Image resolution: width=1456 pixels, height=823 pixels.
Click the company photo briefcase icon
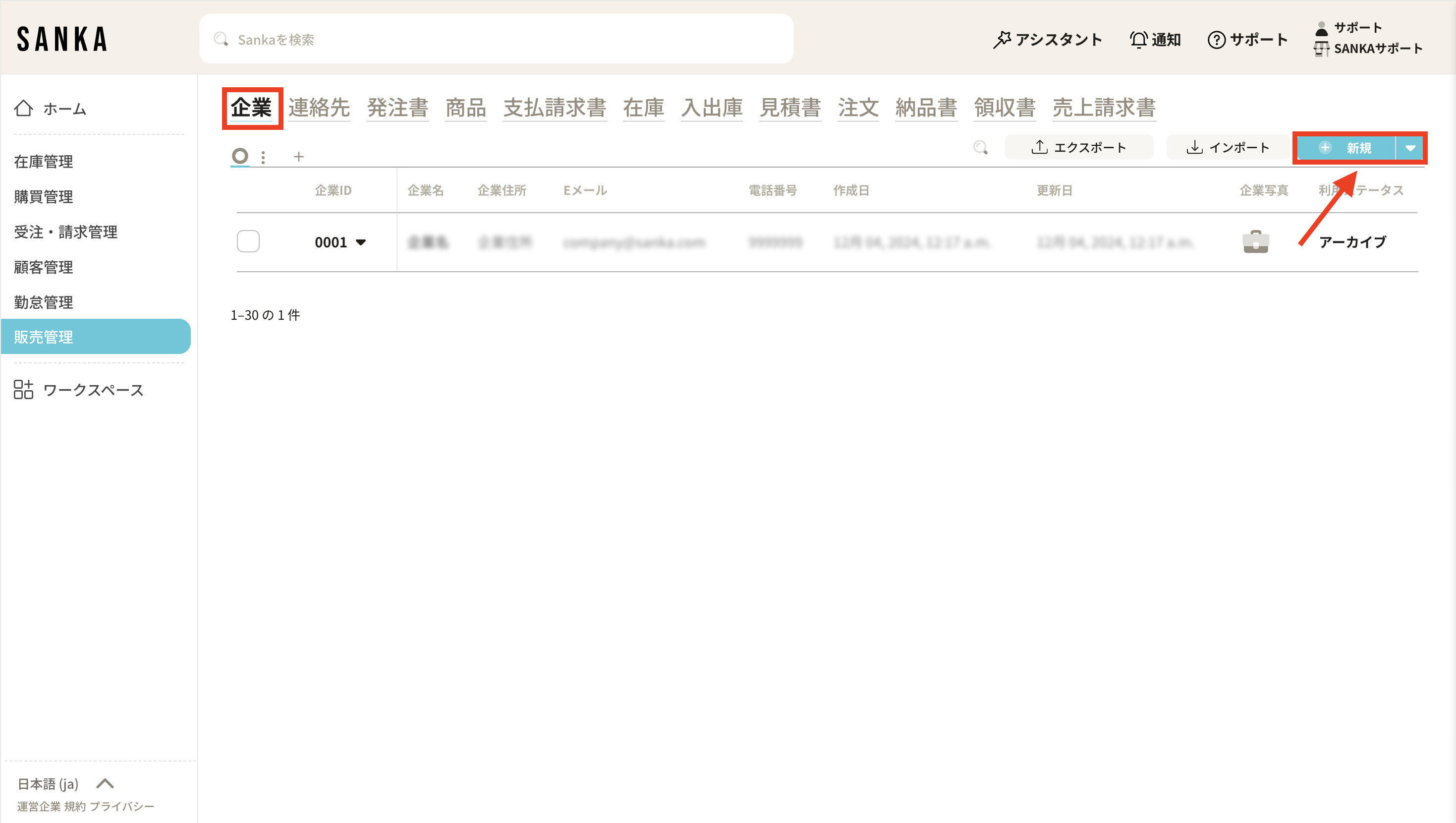pyautogui.click(x=1255, y=242)
